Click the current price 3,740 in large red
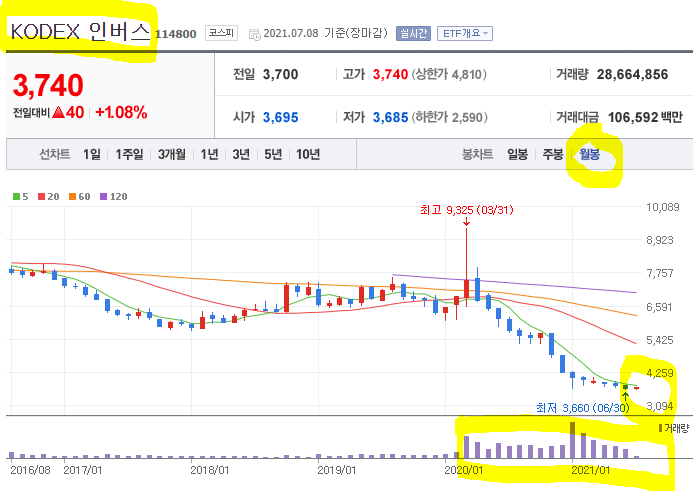The height and width of the screenshot is (491, 693). coord(48,85)
